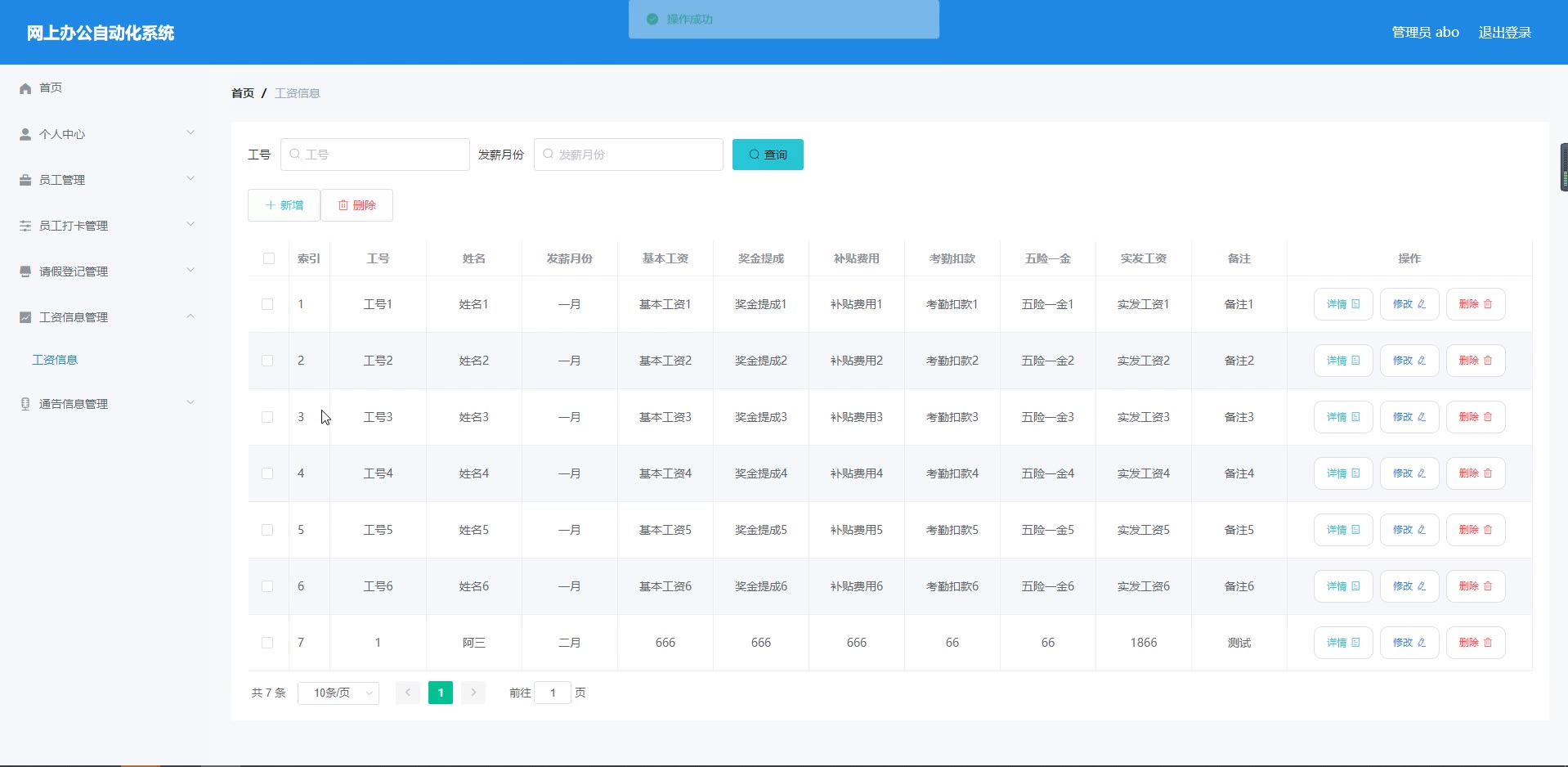The height and width of the screenshot is (767, 1568).
Task: Click 管理员 abo user label
Action: [1425, 33]
